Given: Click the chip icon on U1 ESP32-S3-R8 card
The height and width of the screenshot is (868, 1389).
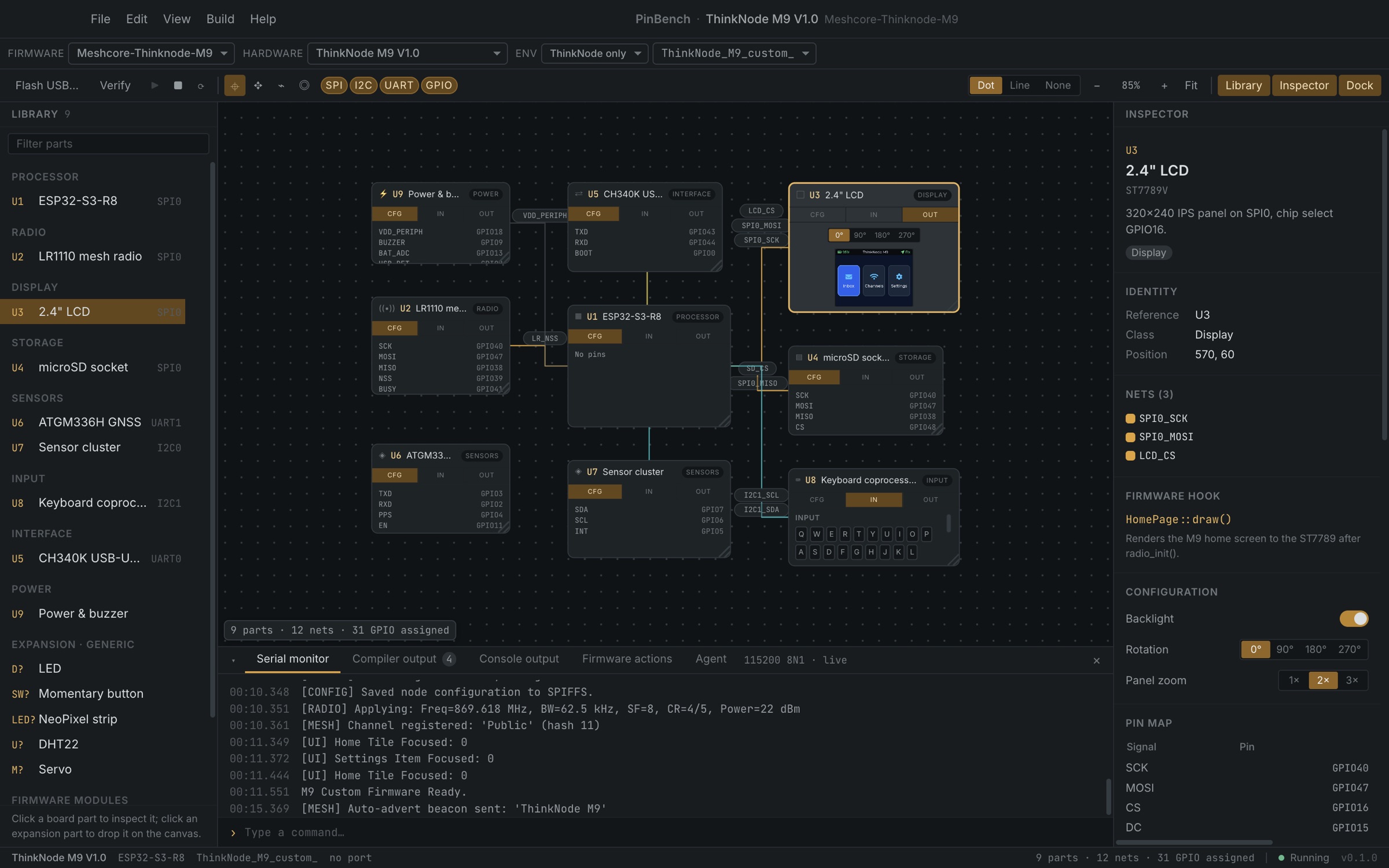Looking at the screenshot, I should tap(578, 317).
